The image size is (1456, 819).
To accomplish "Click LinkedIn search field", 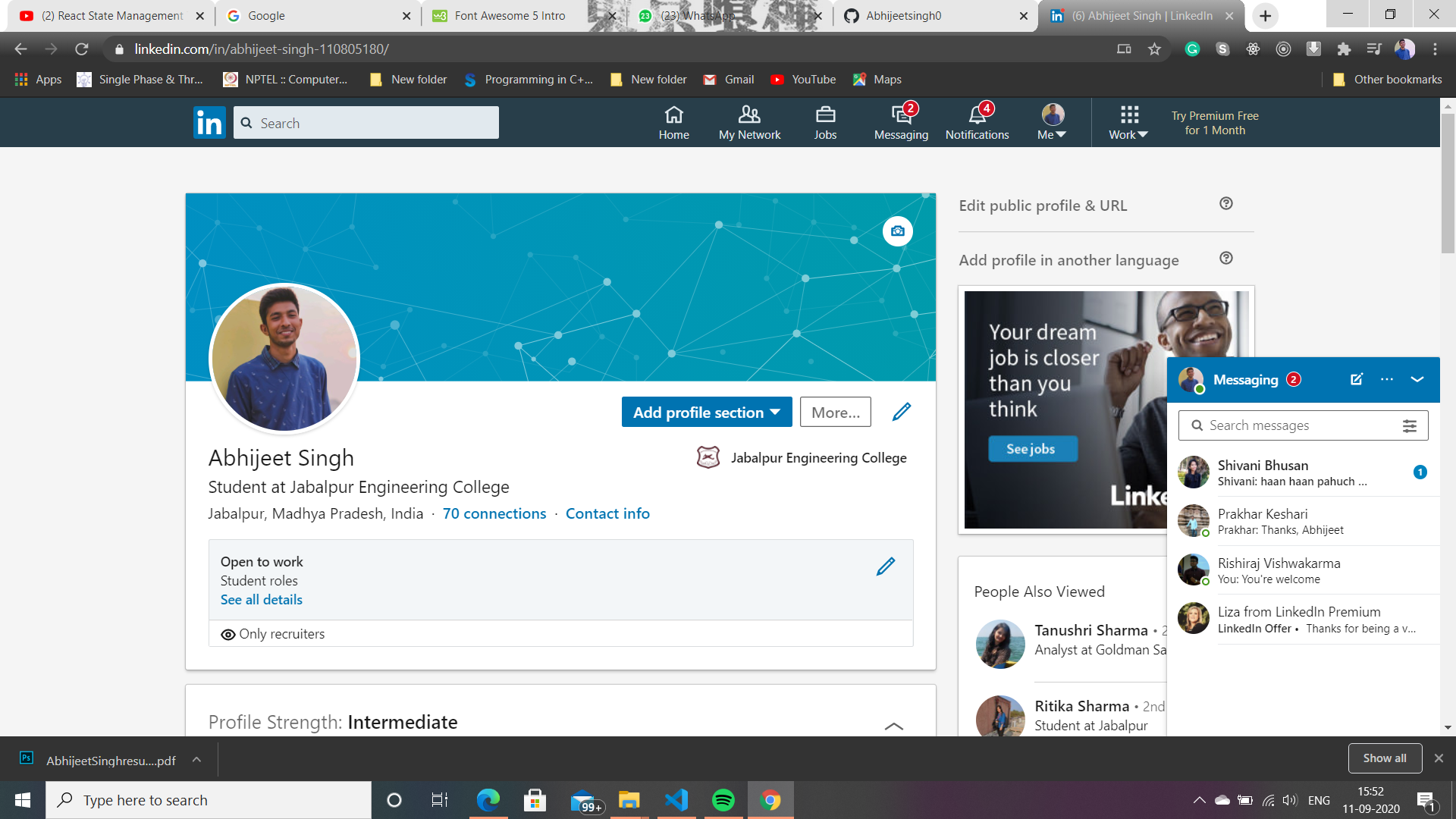I will 366,123.
